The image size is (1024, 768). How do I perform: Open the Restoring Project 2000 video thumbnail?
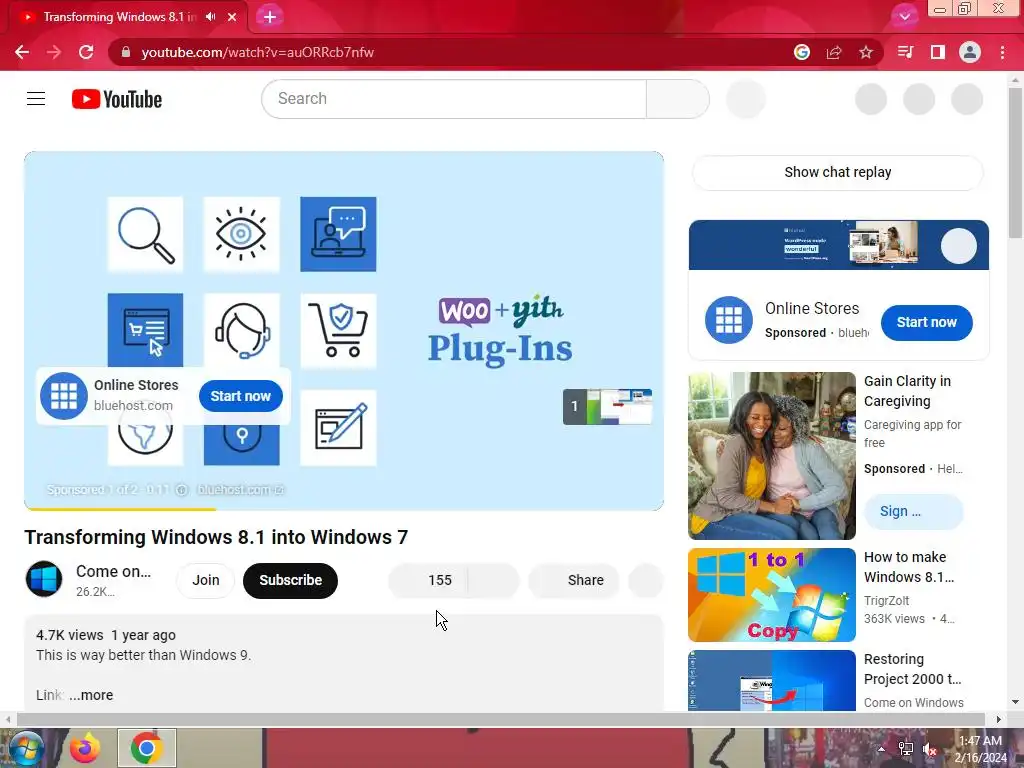pyautogui.click(x=771, y=680)
